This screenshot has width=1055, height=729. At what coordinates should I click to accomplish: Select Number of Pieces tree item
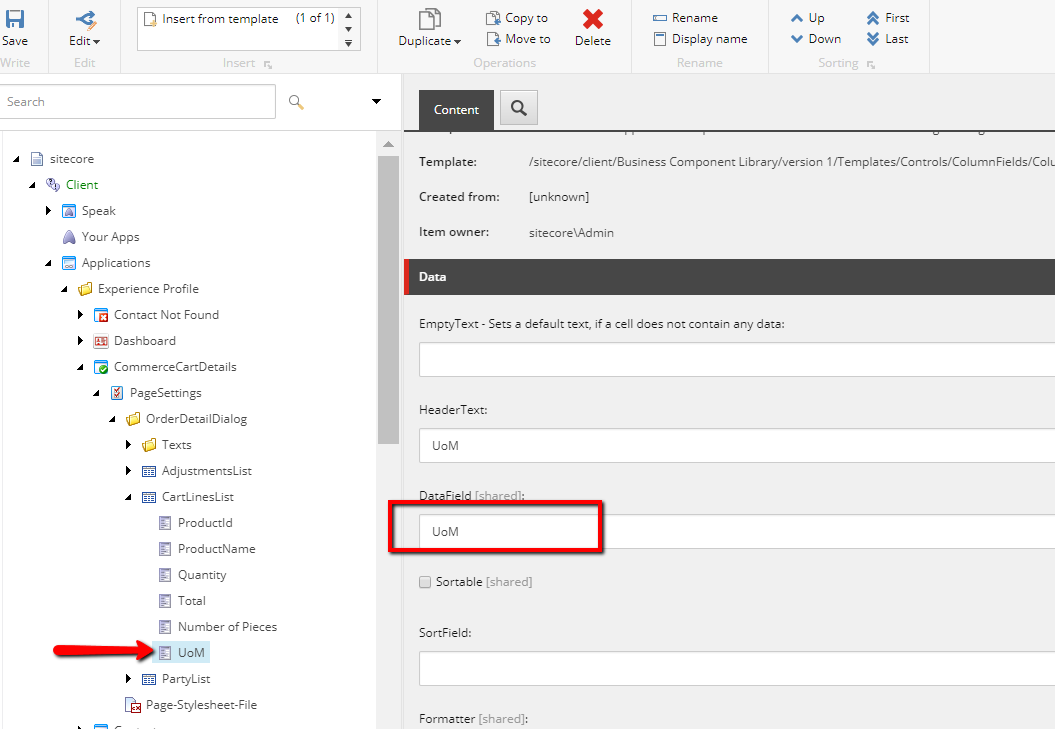coord(227,627)
